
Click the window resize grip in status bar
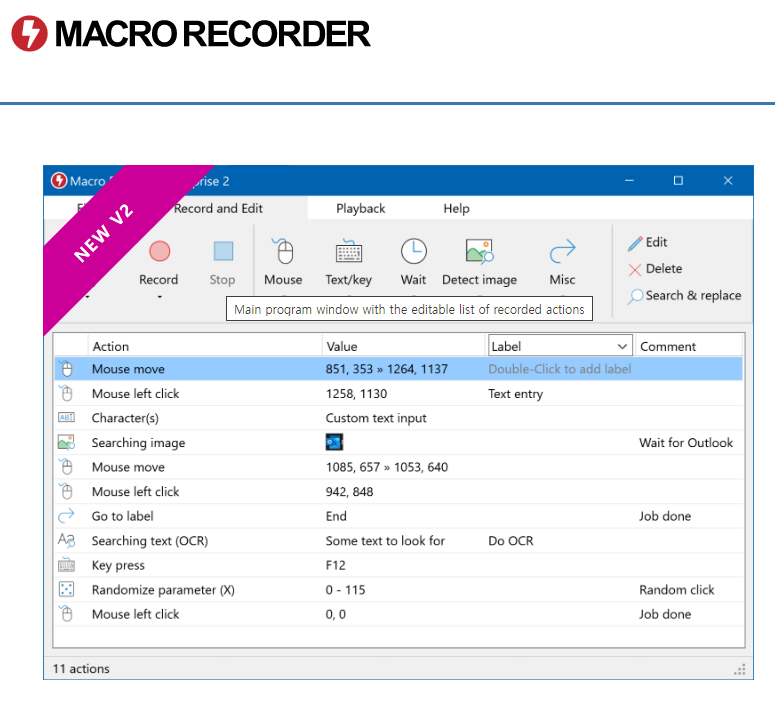[x=739, y=670]
